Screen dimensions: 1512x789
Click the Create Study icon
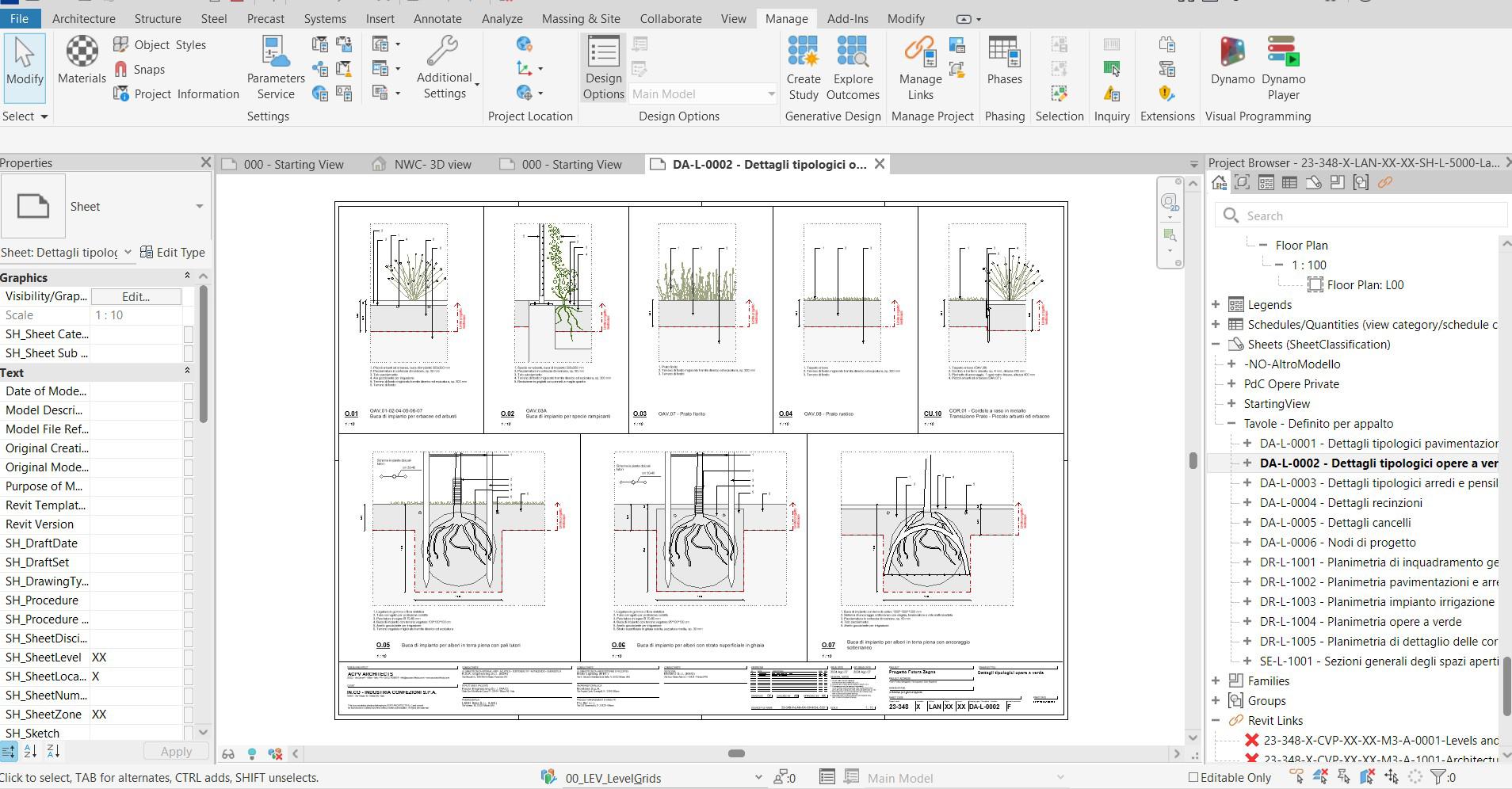[x=804, y=68]
